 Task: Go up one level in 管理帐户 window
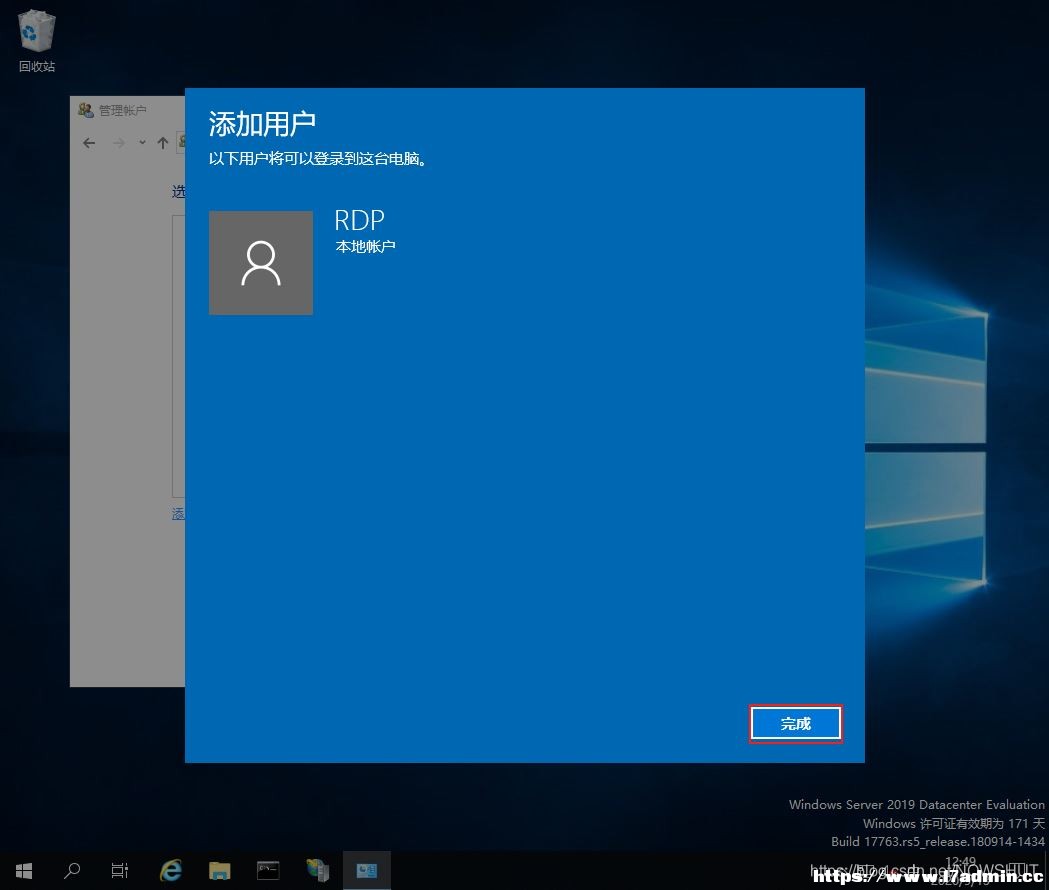click(163, 143)
